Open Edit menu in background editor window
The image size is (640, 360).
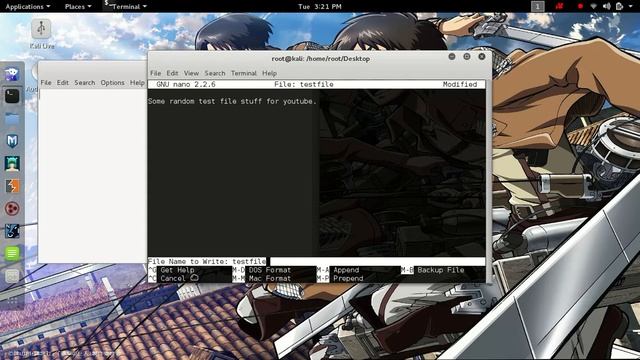[62, 82]
